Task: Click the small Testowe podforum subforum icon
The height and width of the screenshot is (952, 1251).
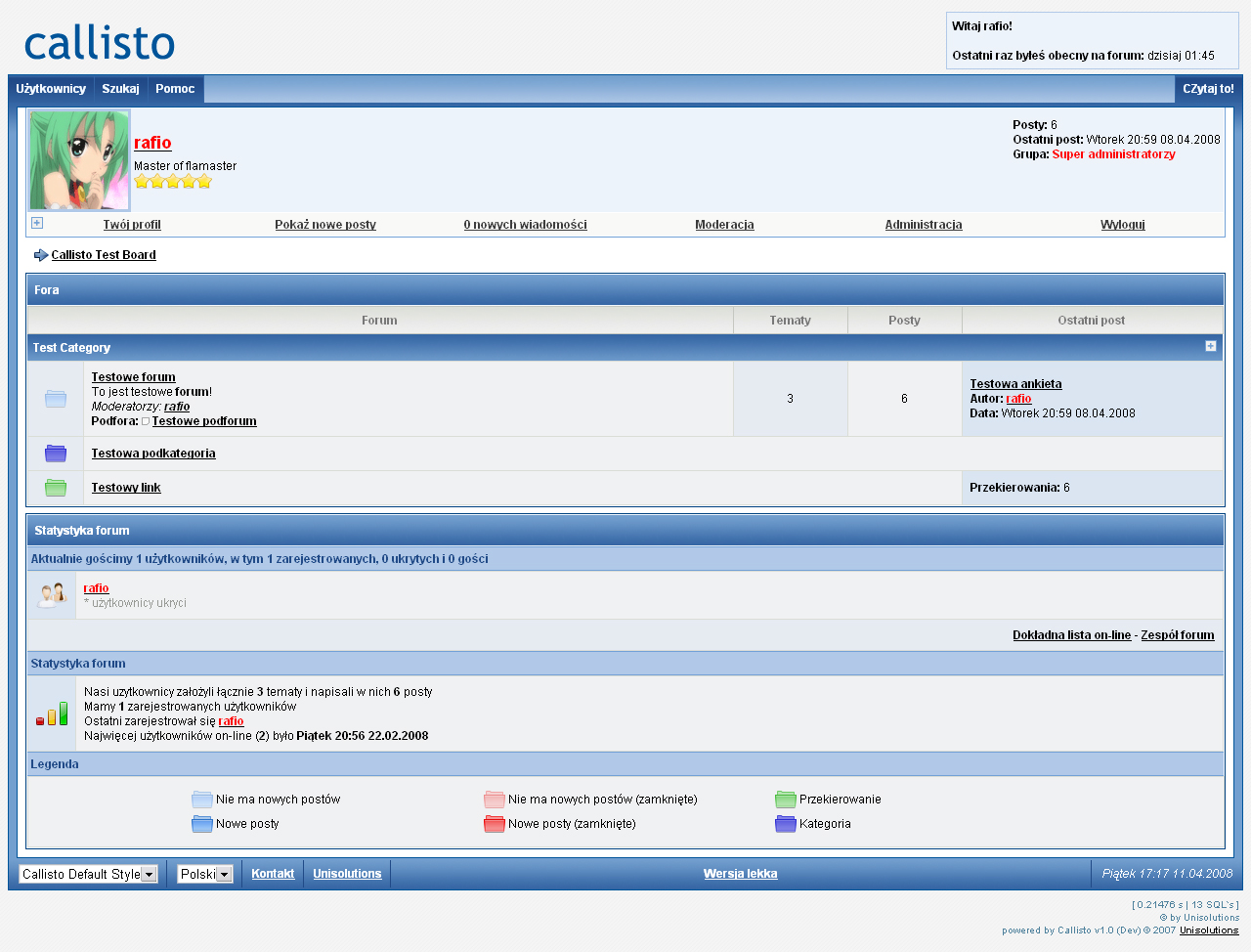Action: pyautogui.click(x=146, y=421)
